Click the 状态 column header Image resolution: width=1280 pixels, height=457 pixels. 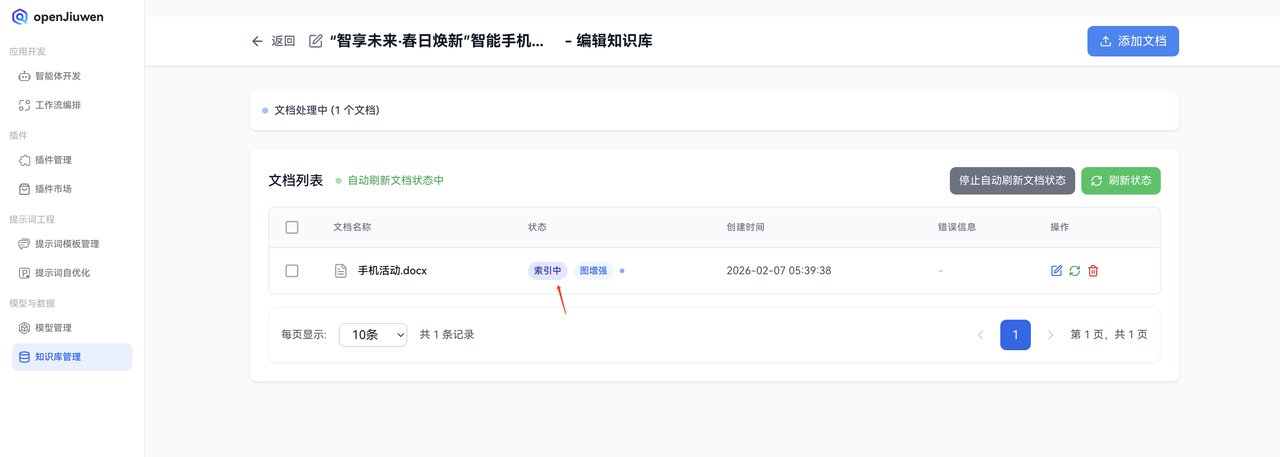[x=537, y=228]
